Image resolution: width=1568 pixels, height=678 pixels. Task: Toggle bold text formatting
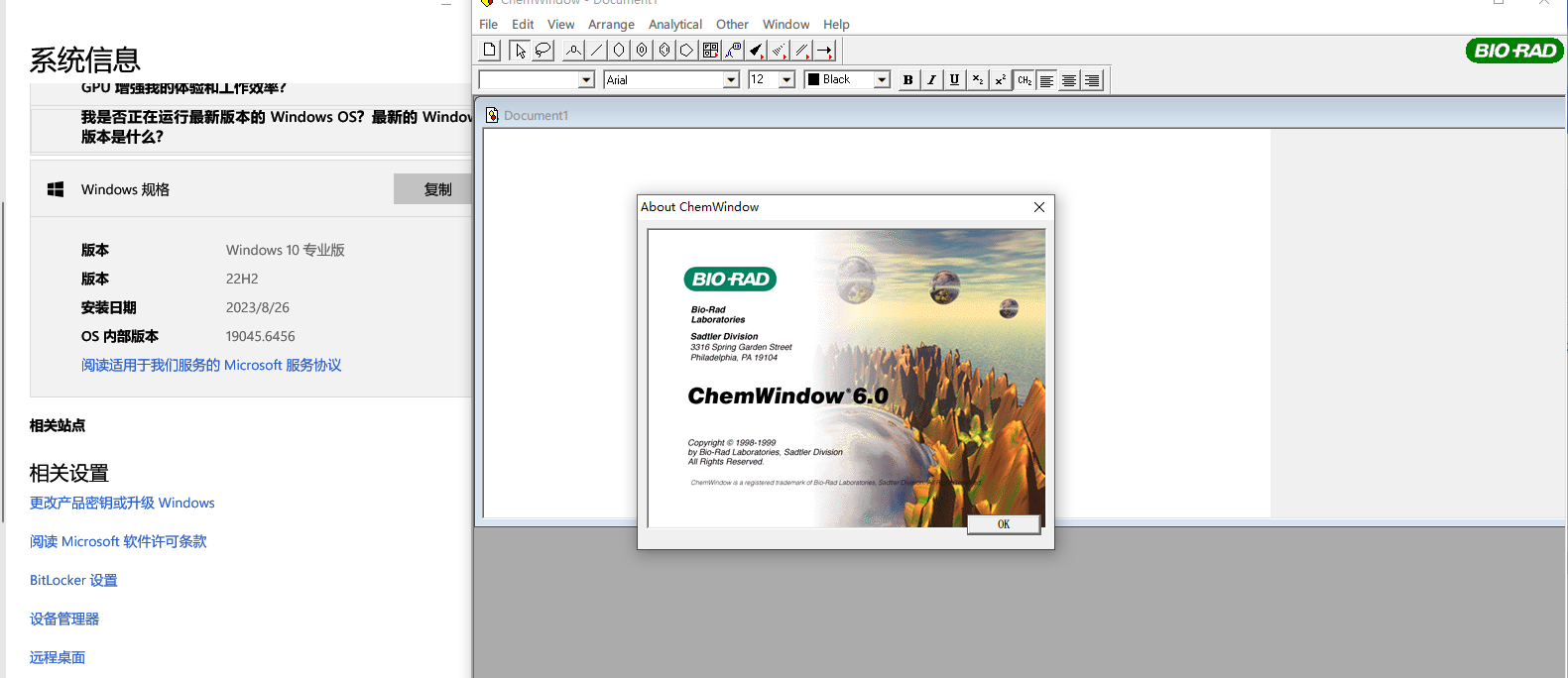pyautogui.click(x=907, y=80)
